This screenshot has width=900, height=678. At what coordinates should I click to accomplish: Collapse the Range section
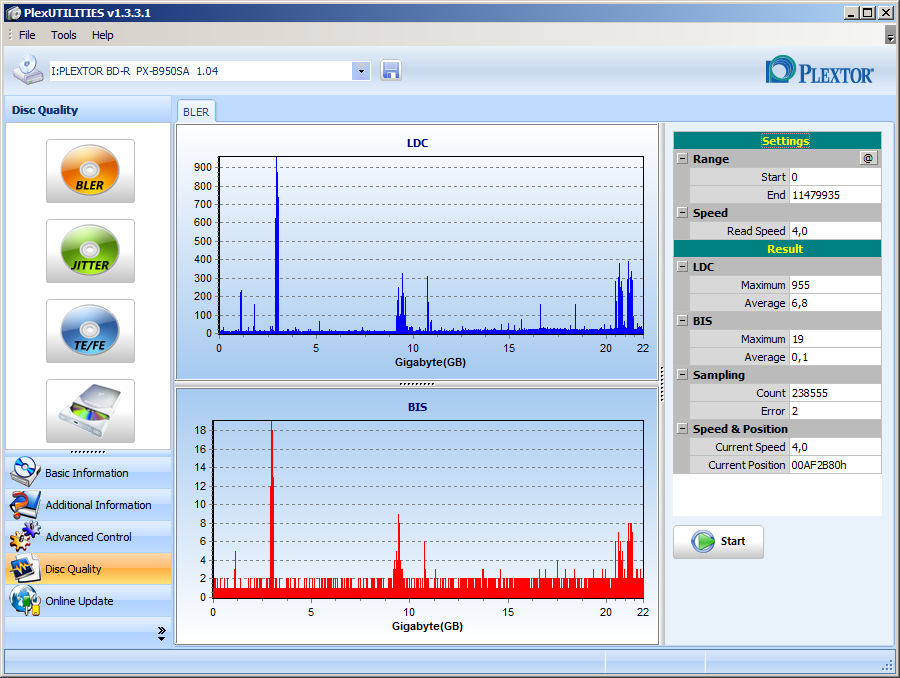[x=682, y=158]
